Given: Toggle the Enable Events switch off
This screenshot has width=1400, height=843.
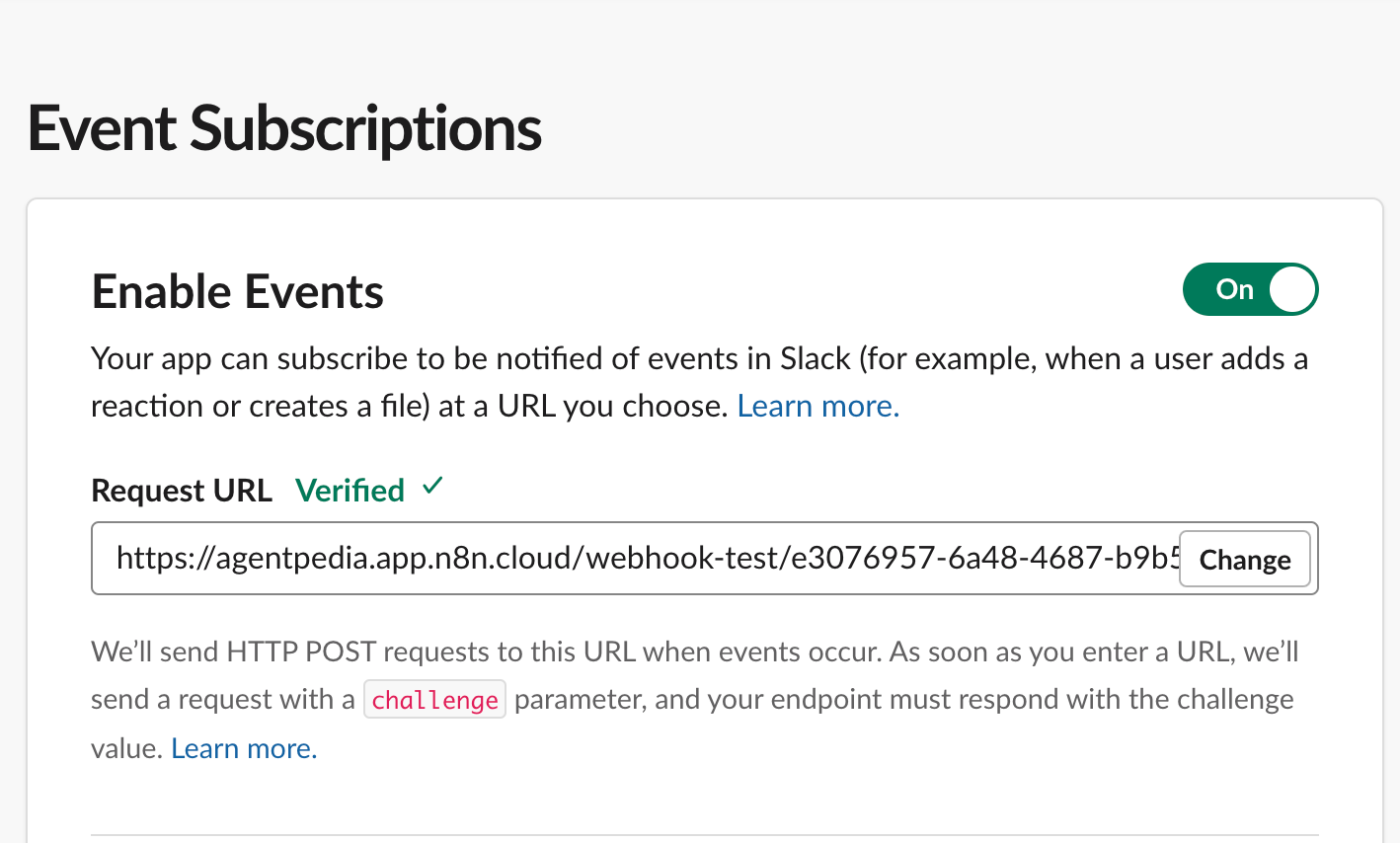Looking at the screenshot, I should [x=1250, y=289].
